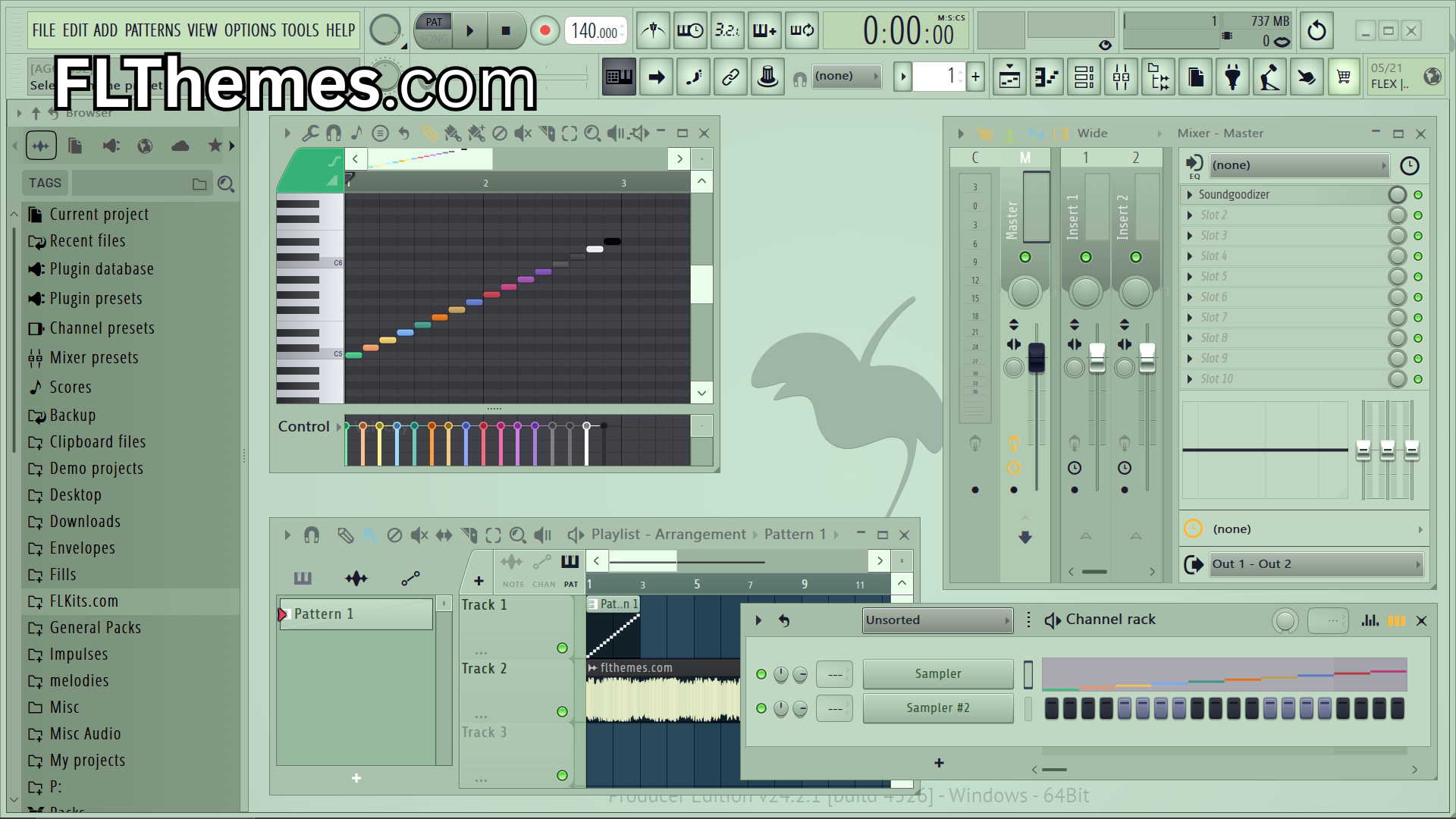Viewport: 1456px width, 819px height.
Task: Open the Out 1 - Out 2 output dropdown
Action: pyautogui.click(x=1316, y=564)
